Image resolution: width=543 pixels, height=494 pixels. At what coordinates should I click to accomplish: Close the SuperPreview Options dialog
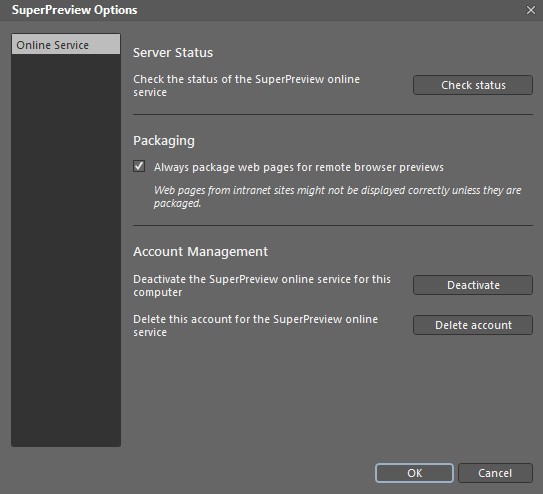tap(531, 10)
